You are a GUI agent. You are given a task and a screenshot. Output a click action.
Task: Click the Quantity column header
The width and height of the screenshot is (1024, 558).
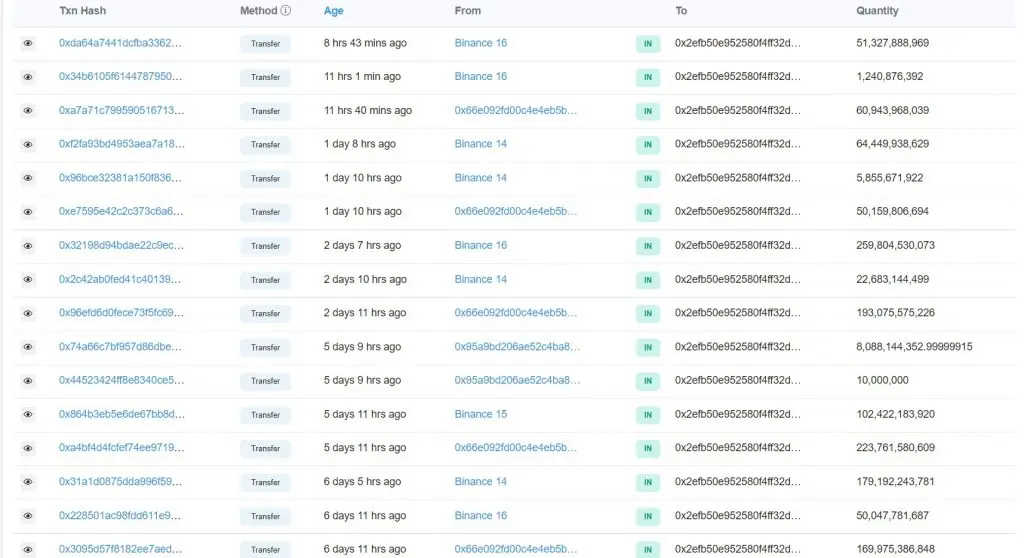pyautogui.click(x=877, y=10)
